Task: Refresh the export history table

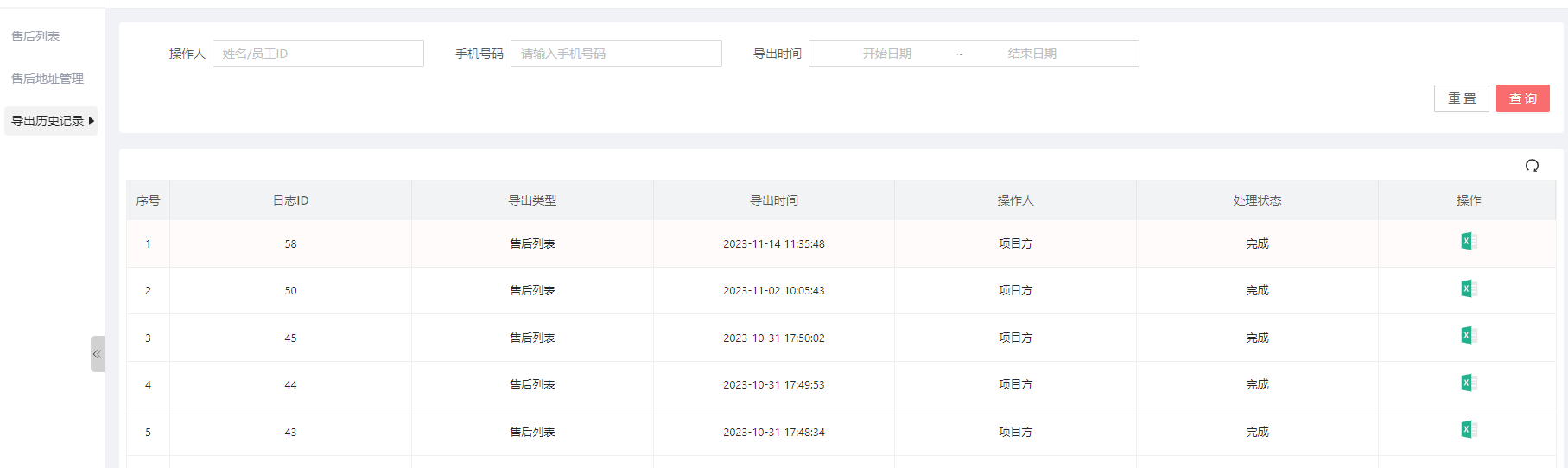Action: point(1532,166)
